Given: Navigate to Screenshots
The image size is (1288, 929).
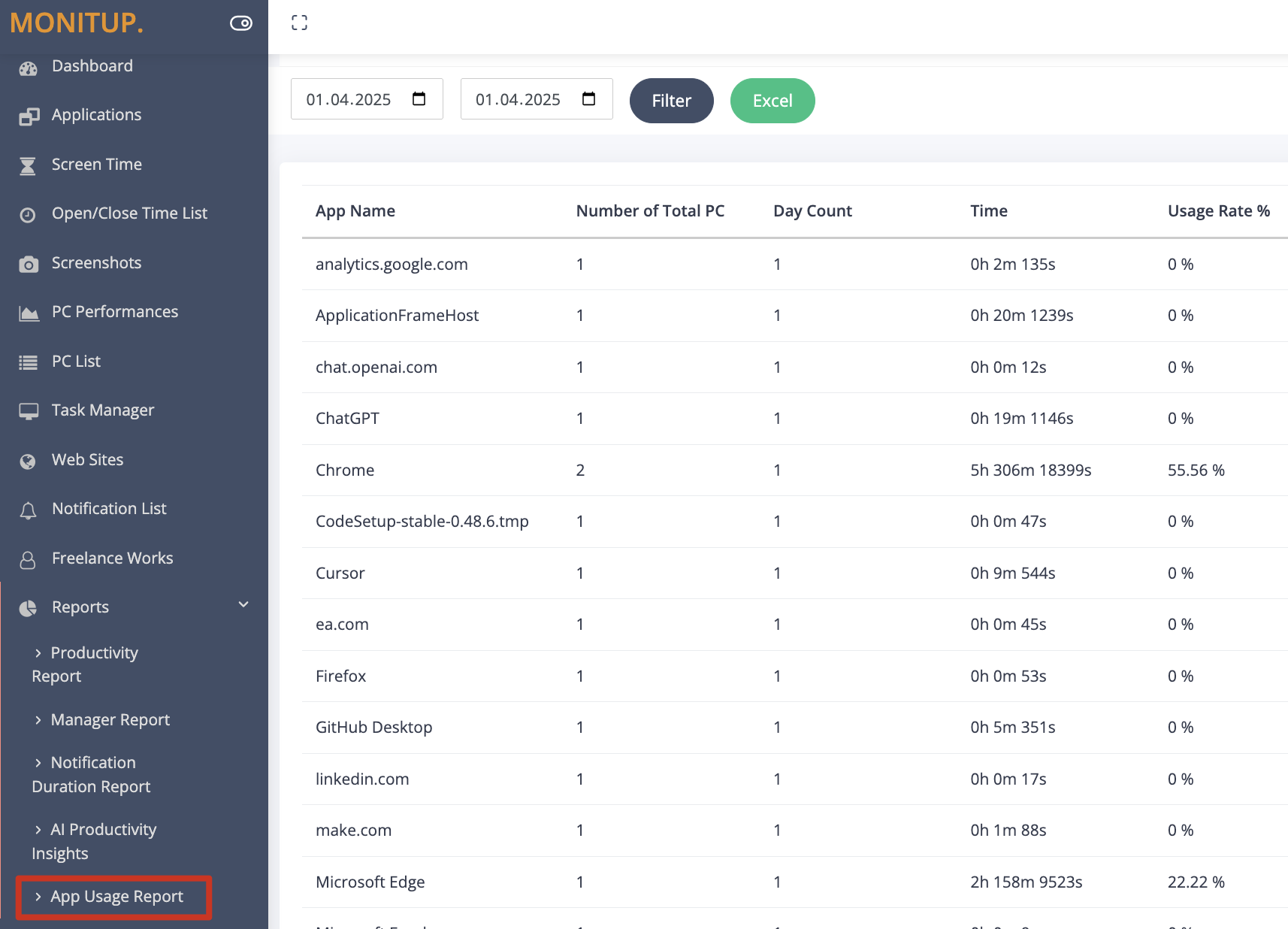Looking at the screenshot, I should [x=96, y=263].
